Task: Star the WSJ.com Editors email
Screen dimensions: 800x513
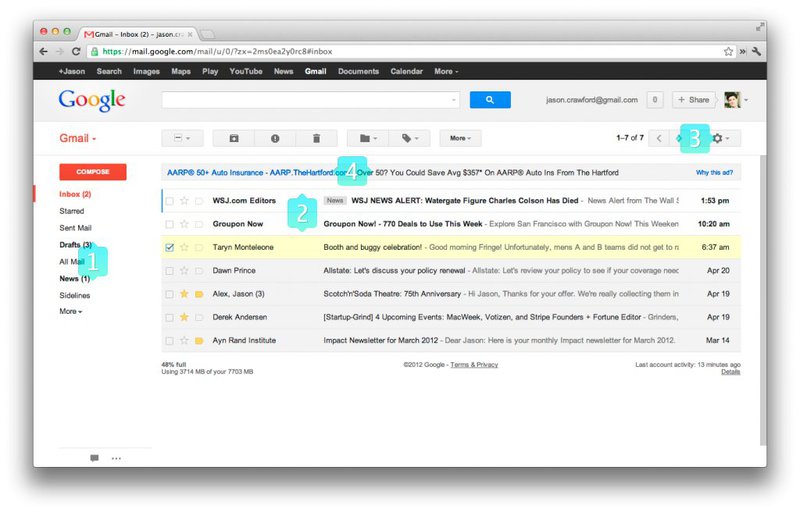Action: [184, 201]
